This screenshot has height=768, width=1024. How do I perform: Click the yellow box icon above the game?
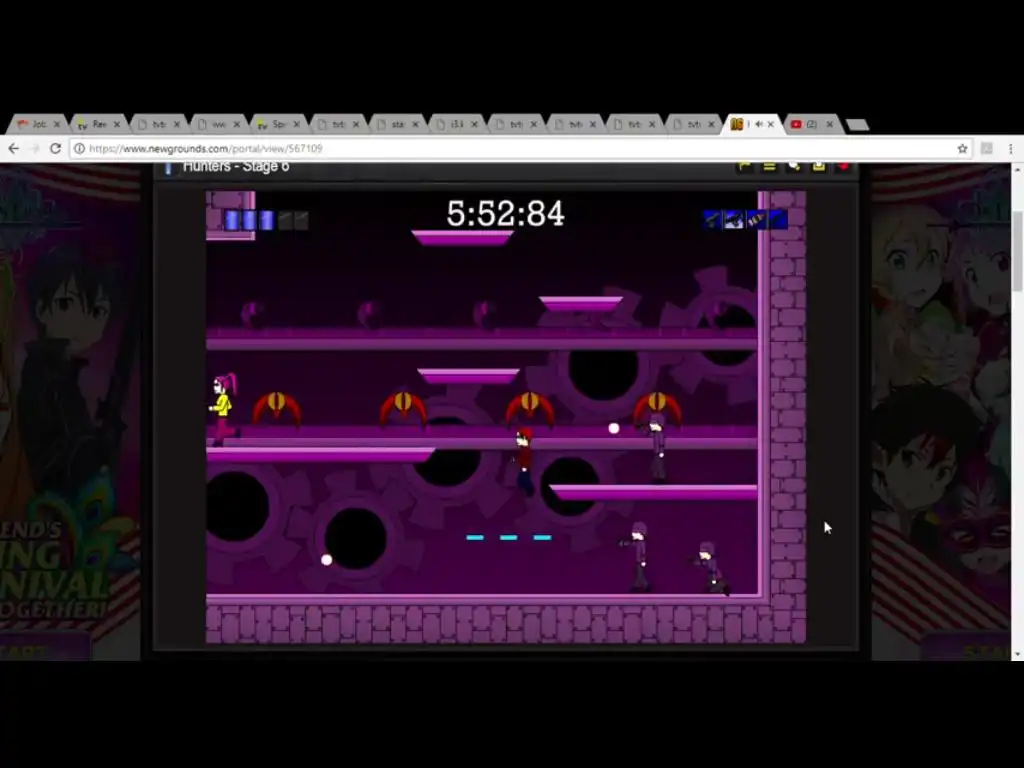click(818, 167)
